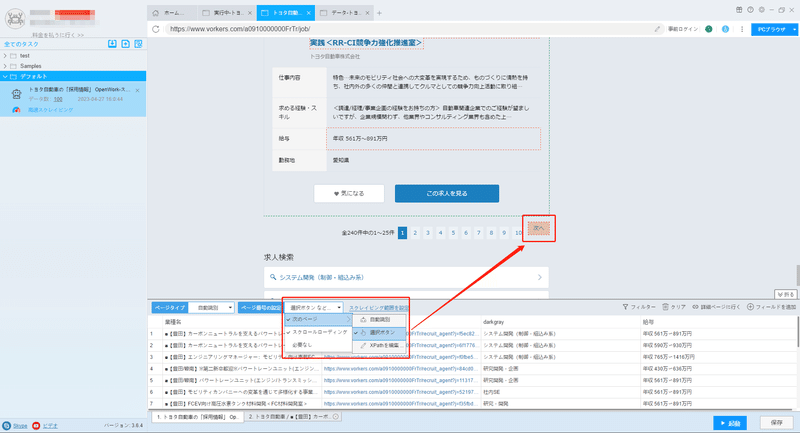The width and height of the screenshot is (800, 433).
Task: Select 自動識別 in the submenu
Action: (x=380, y=320)
